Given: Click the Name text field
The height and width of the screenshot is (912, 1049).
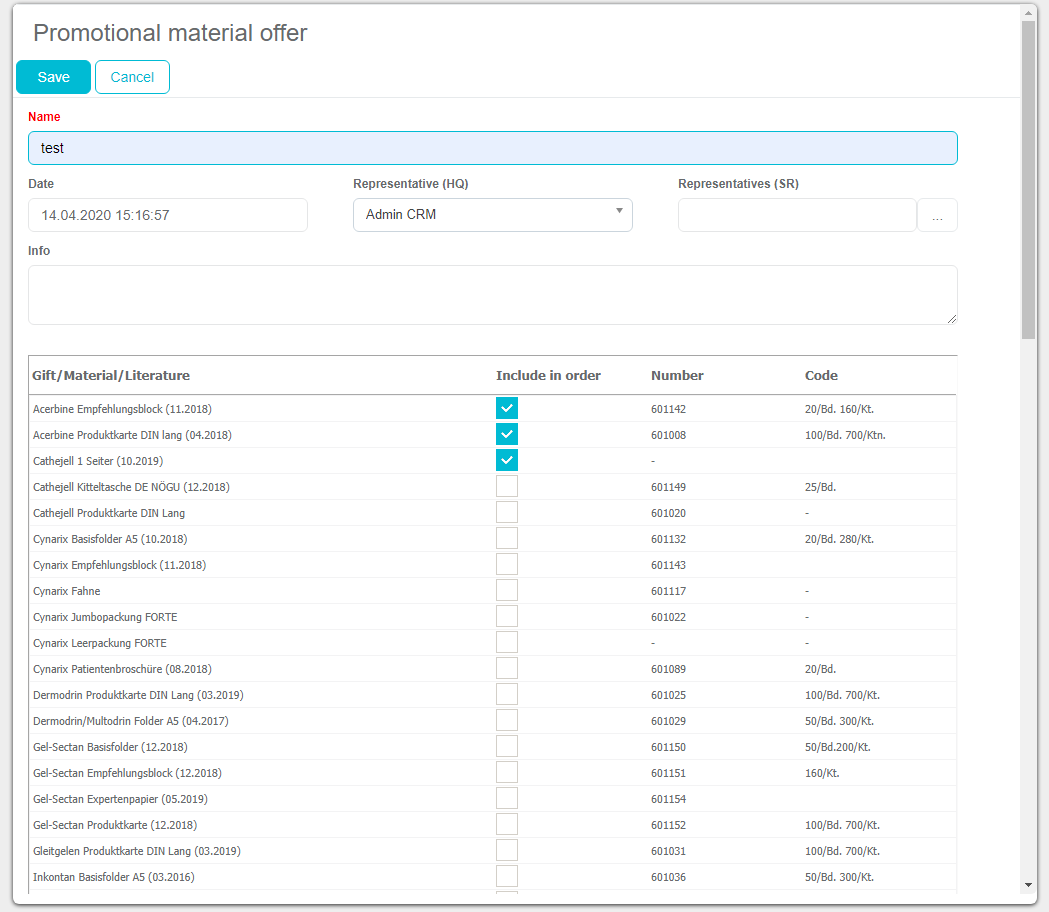Looking at the screenshot, I should [492, 148].
